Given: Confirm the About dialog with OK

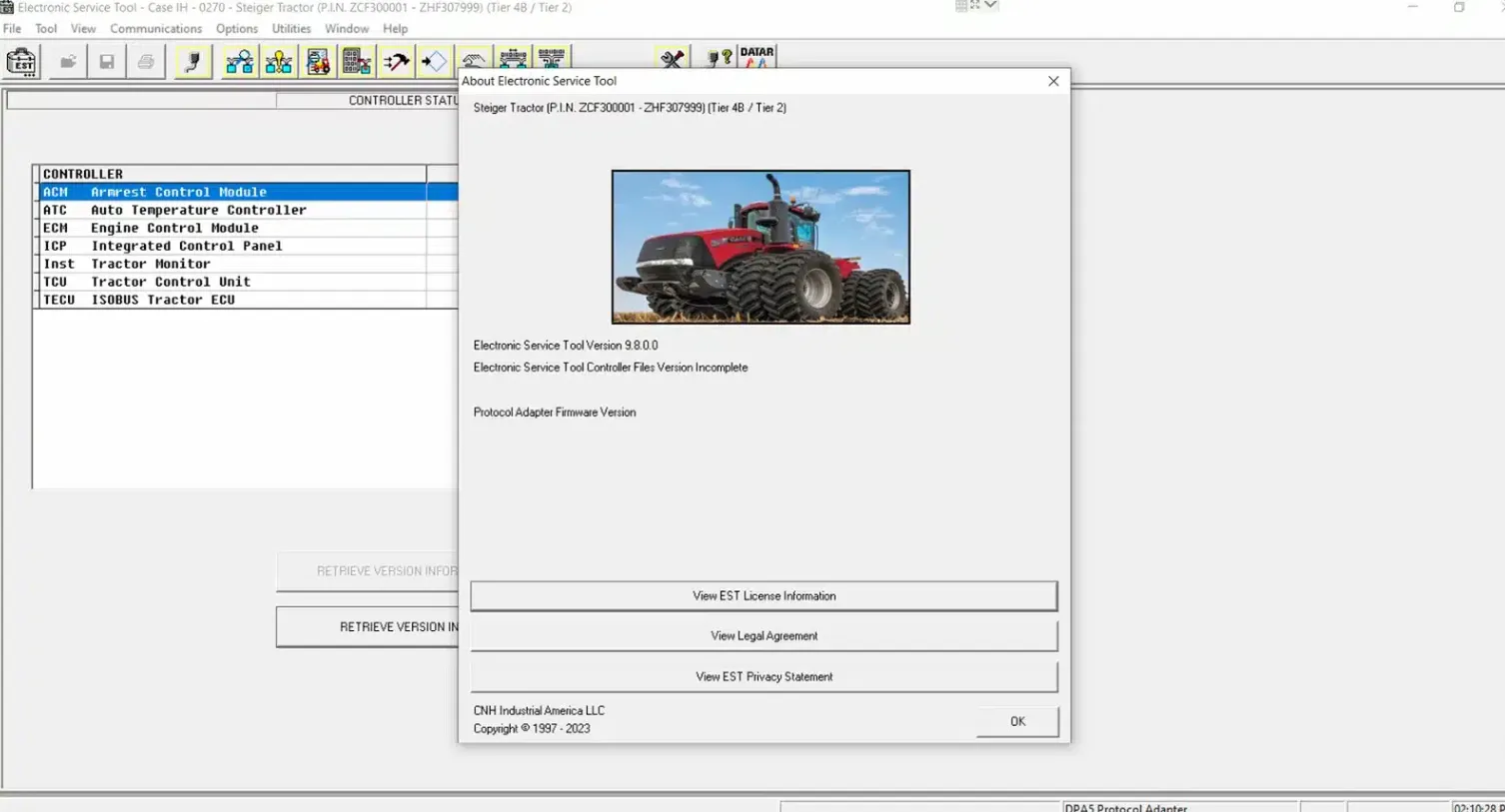Looking at the screenshot, I should pos(1017,721).
